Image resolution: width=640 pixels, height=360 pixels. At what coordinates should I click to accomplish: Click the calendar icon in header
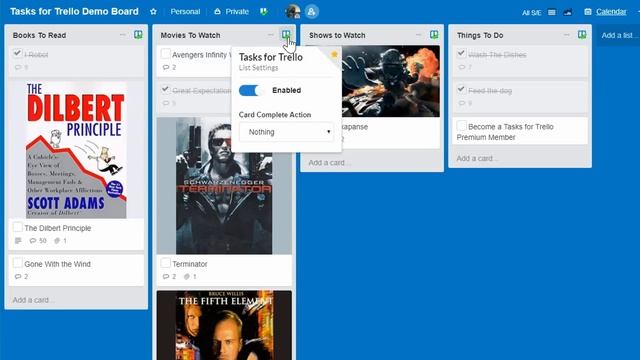click(588, 12)
